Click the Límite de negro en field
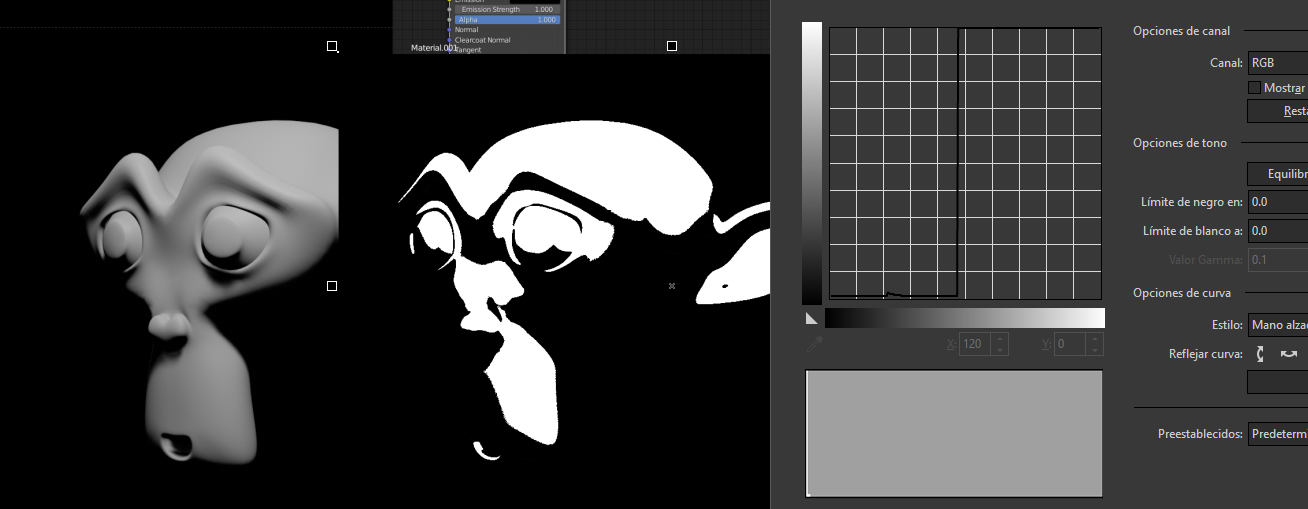Viewport: 1308px width, 509px height. tap(1277, 202)
